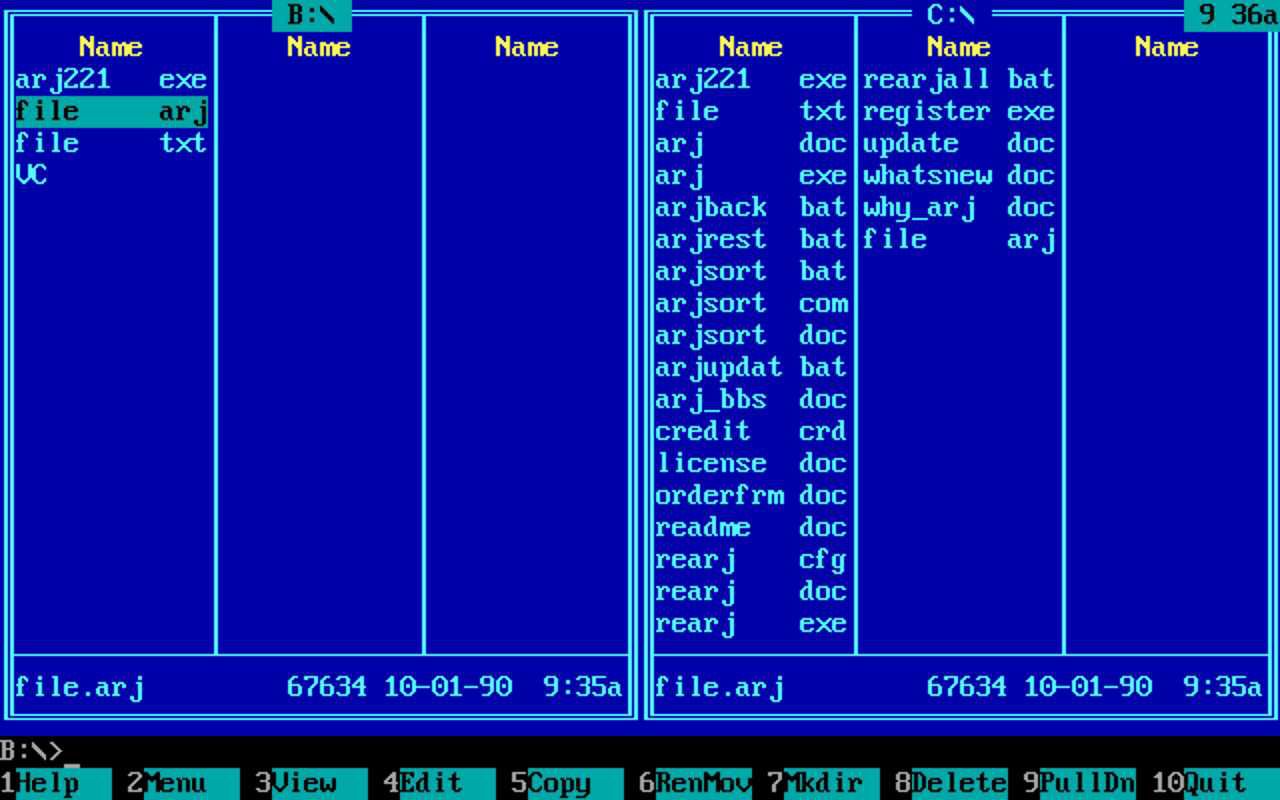Select arjsort com file
Viewport: 1280px width, 800px height.
pyautogui.click(x=751, y=303)
